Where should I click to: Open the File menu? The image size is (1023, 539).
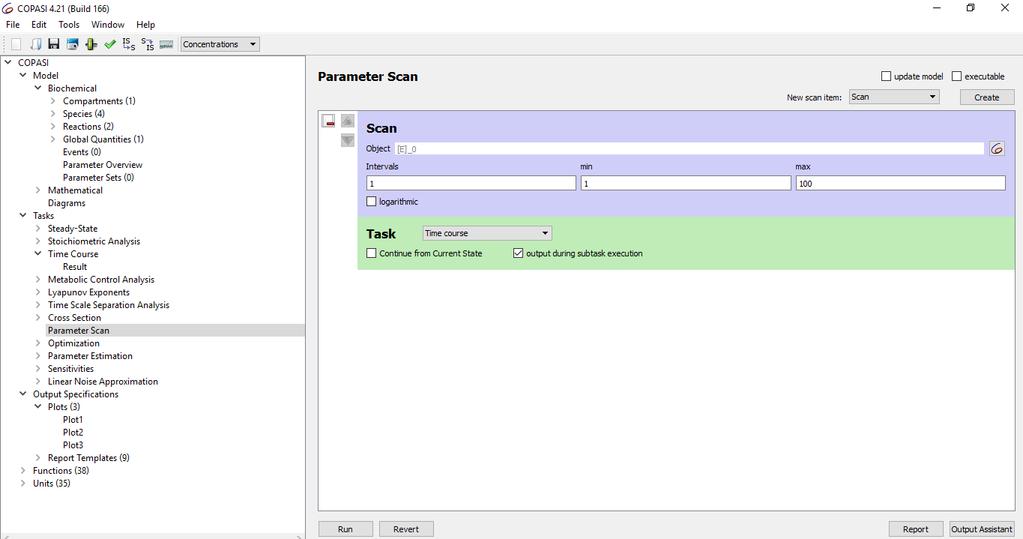(x=13, y=25)
